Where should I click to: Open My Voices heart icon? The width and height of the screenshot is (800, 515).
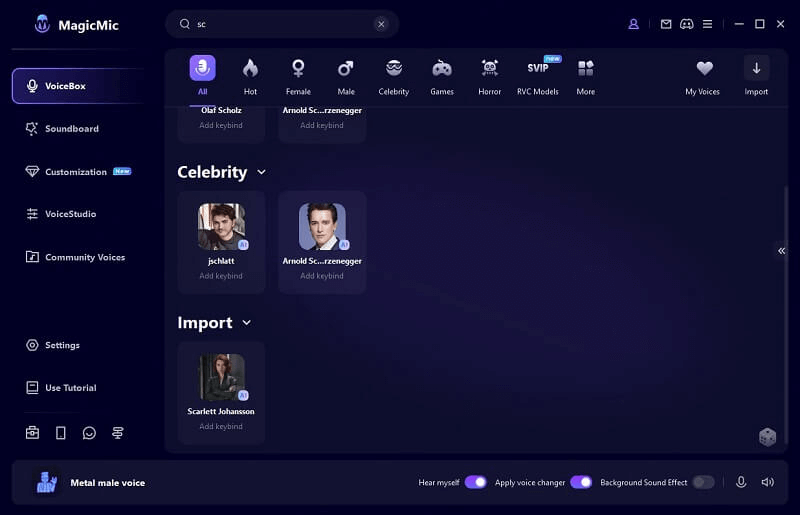(x=705, y=69)
